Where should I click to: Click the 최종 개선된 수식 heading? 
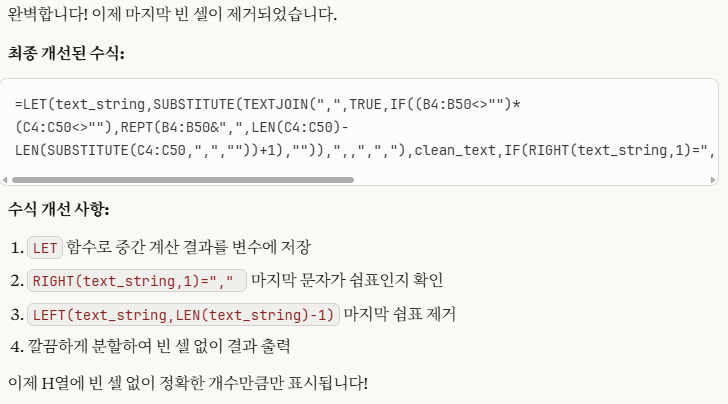coord(66,53)
